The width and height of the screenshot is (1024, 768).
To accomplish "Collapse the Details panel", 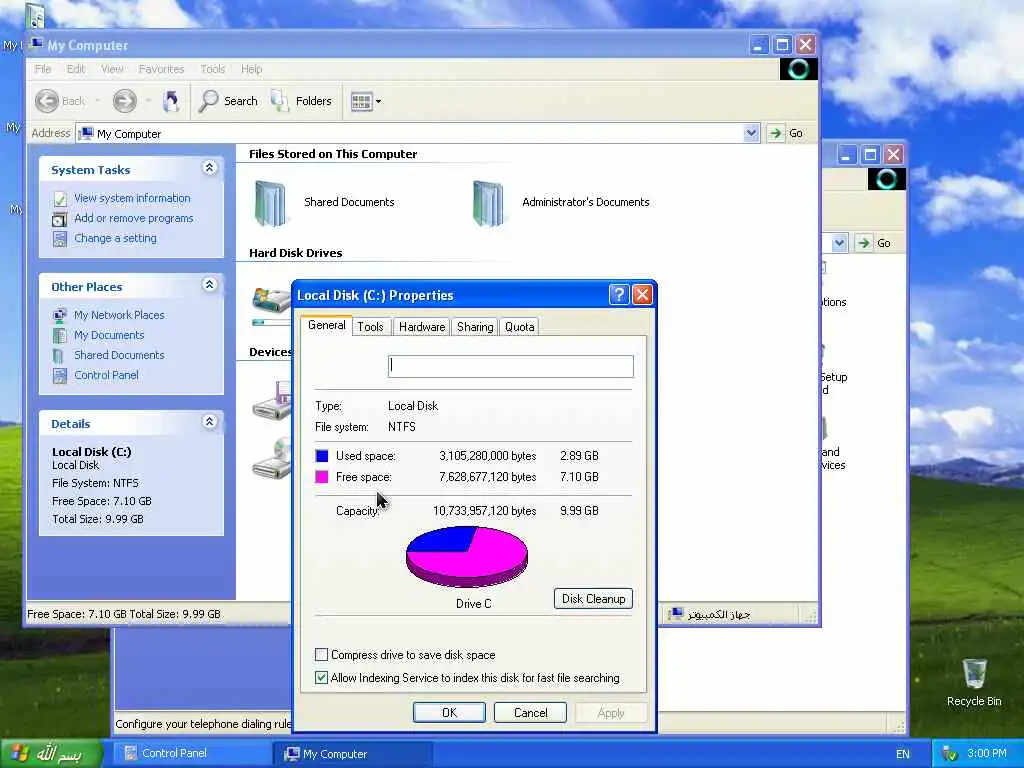I will 210,423.
